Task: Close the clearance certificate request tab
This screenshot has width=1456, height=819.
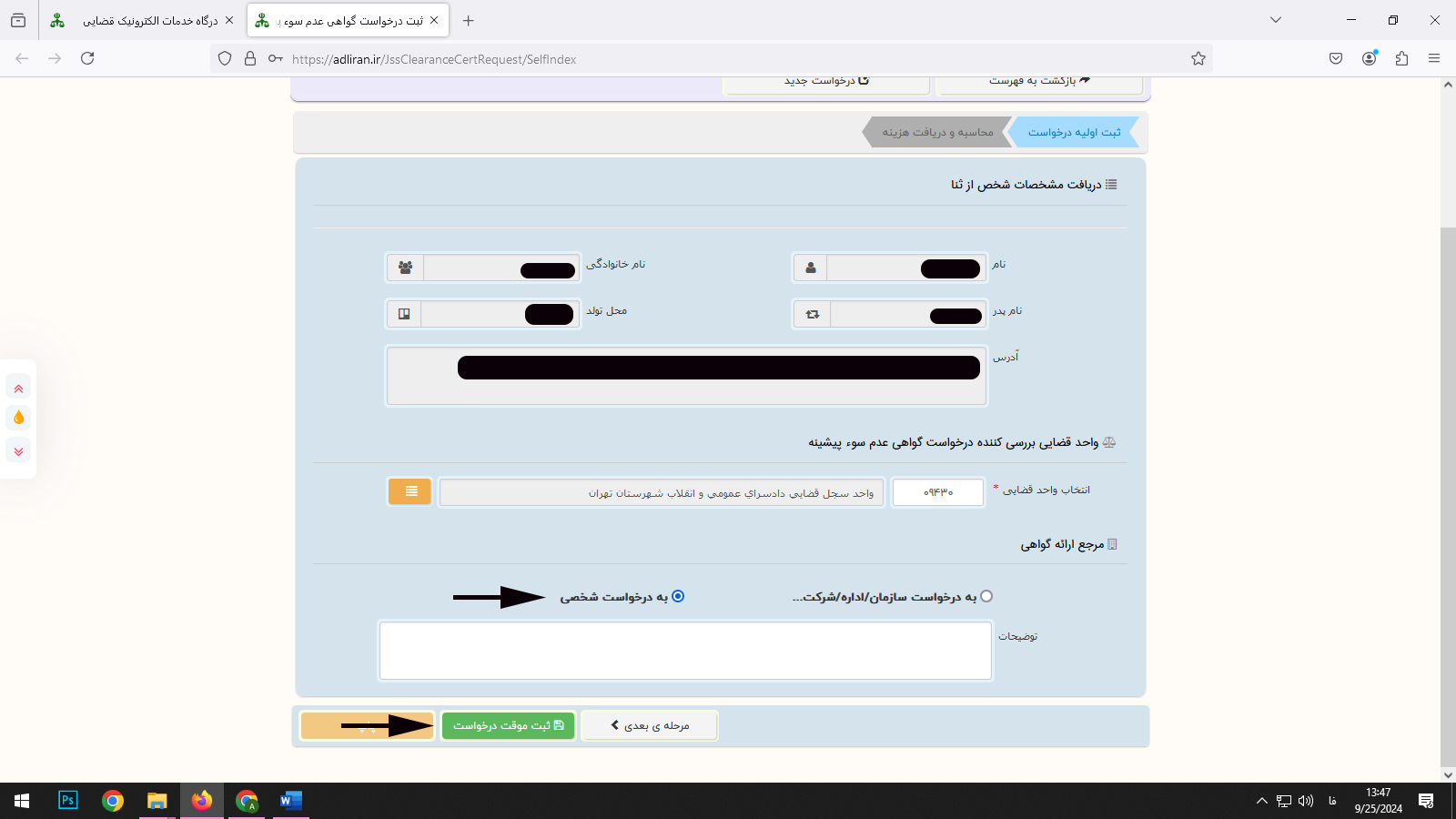Action: pos(434,20)
